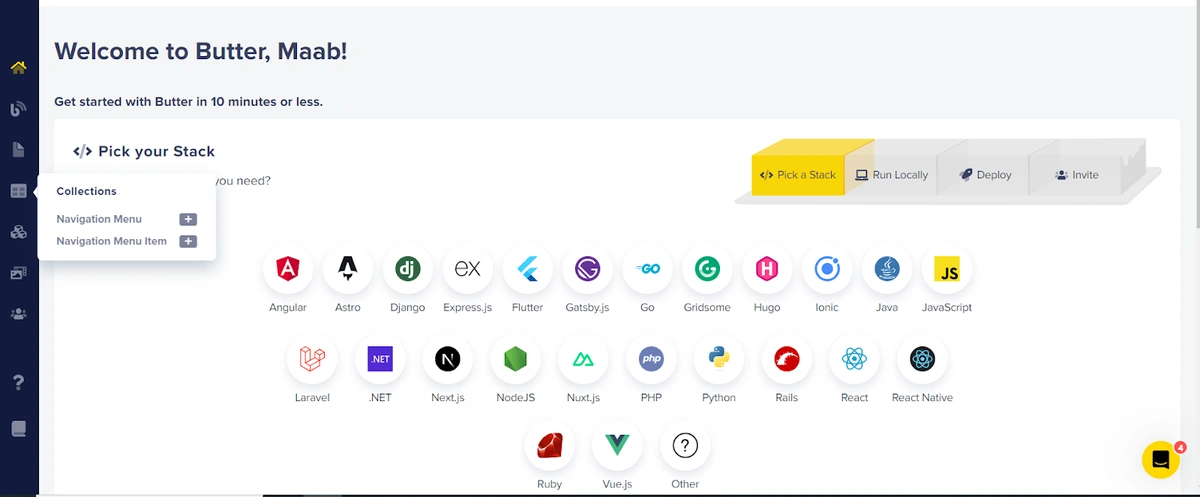Click the Collections popup heading
The image size is (1200, 497).
click(x=86, y=191)
